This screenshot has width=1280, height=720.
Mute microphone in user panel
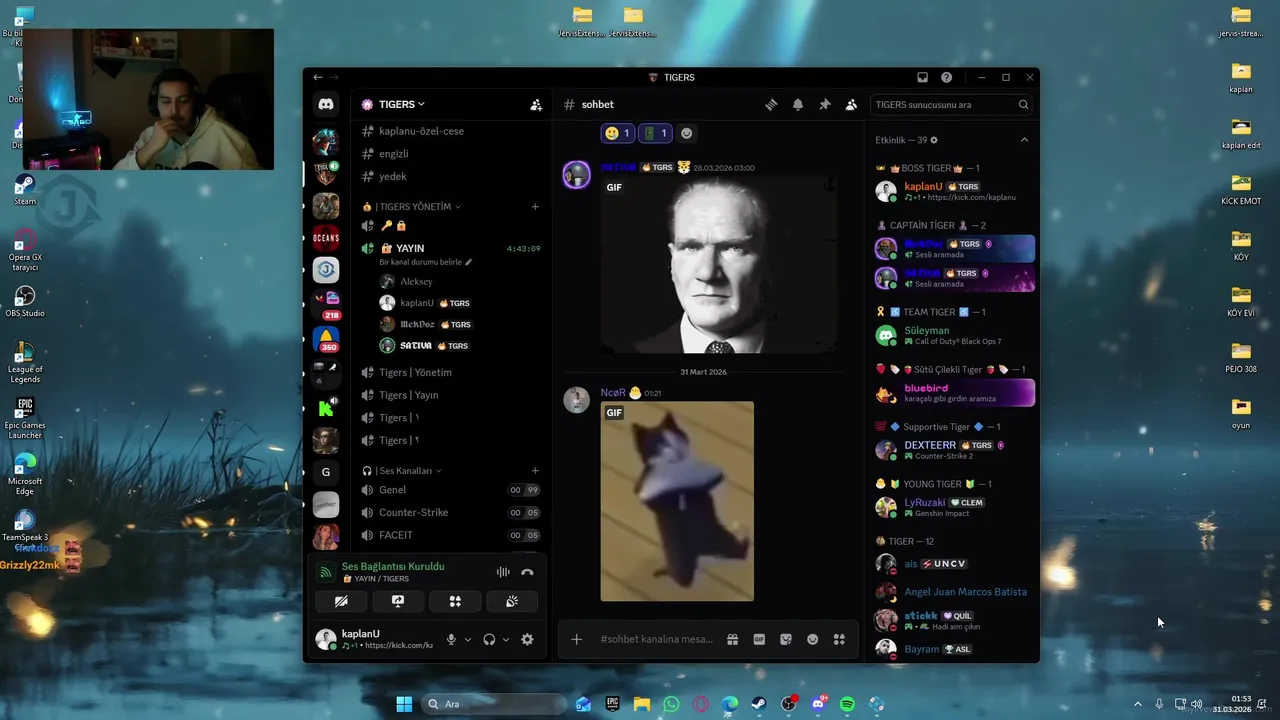[x=451, y=639]
